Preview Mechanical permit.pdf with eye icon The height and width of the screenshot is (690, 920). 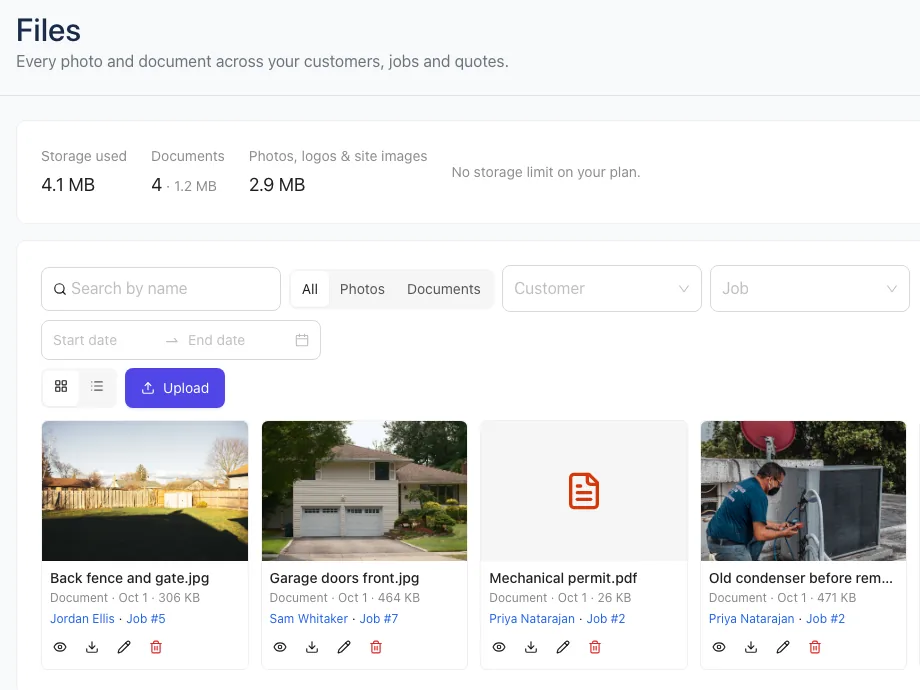point(499,647)
